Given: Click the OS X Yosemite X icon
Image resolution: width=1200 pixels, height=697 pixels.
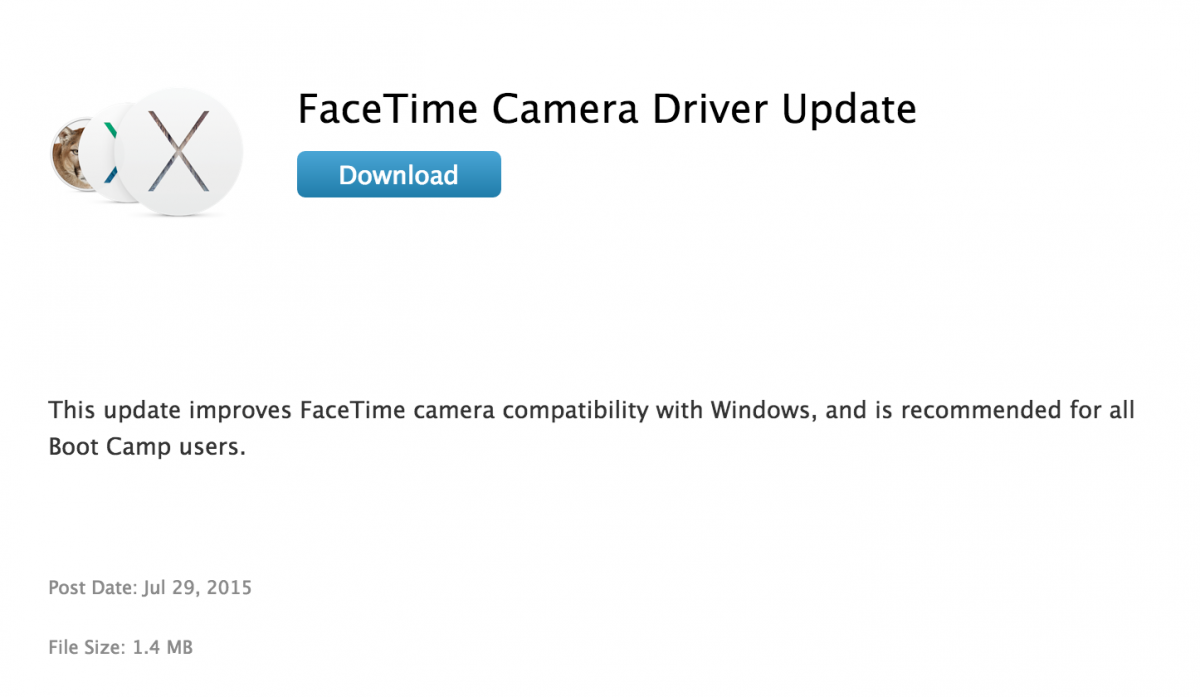Looking at the screenshot, I should coord(178,150).
